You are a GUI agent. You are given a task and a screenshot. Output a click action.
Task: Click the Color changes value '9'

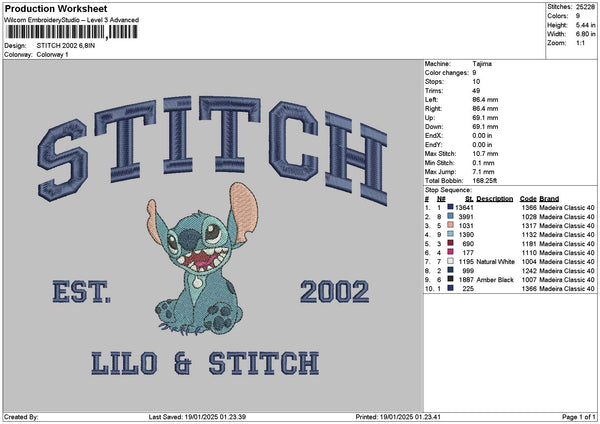click(474, 73)
